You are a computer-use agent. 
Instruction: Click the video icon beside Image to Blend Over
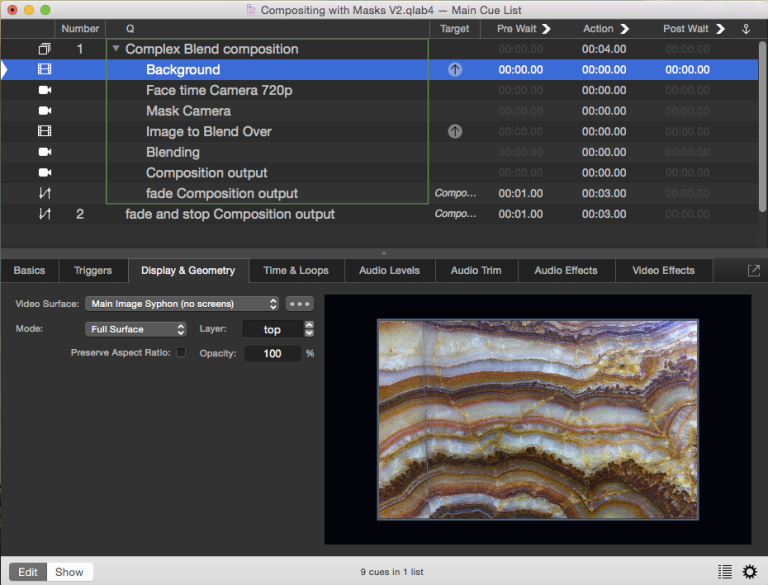coord(44,131)
